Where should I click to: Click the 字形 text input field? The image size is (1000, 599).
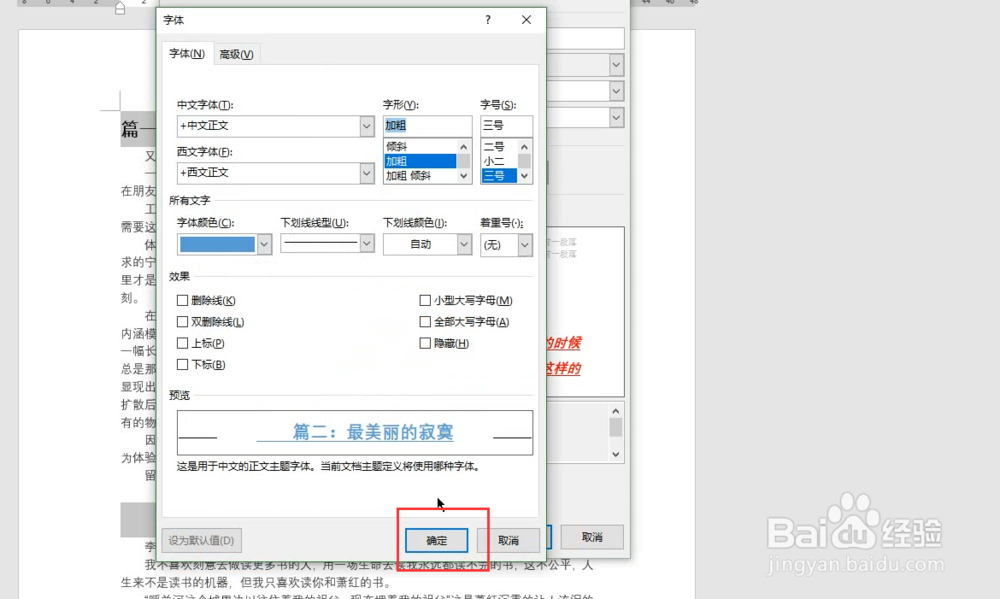(427, 126)
